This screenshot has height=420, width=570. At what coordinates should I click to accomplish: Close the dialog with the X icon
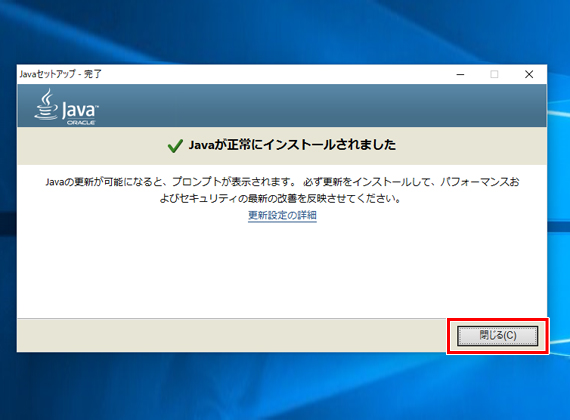(529, 75)
